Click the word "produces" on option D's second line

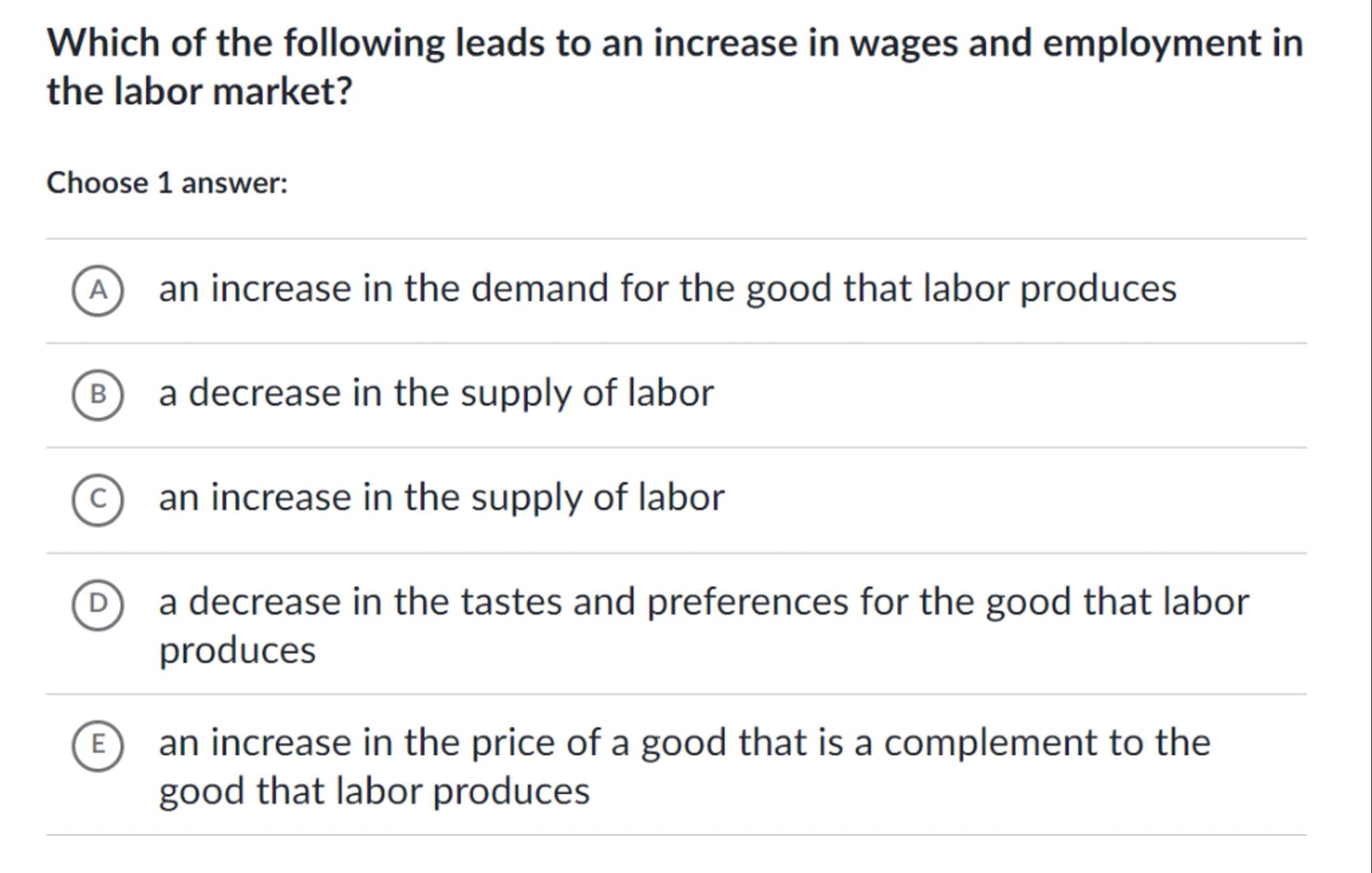coord(237,651)
